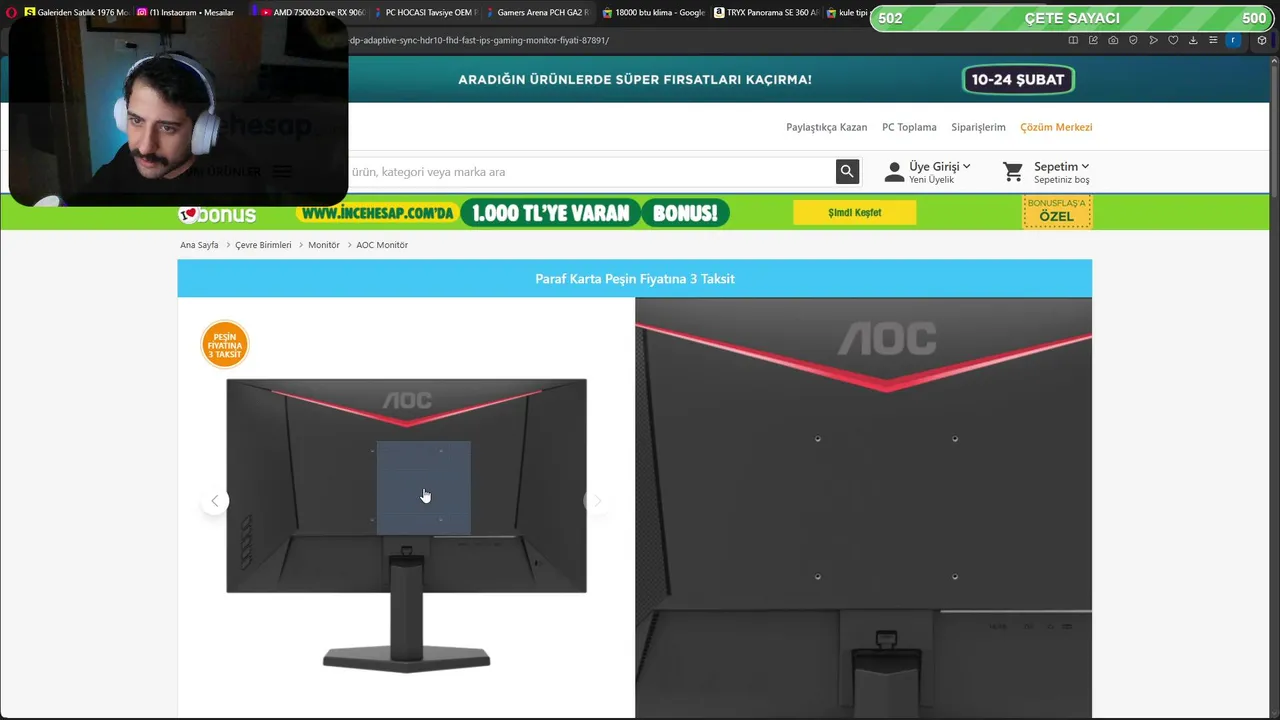Expand Sepetim dropdown
Image resolution: width=1280 pixels, height=720 pixels.
(x=1062, y=167)
